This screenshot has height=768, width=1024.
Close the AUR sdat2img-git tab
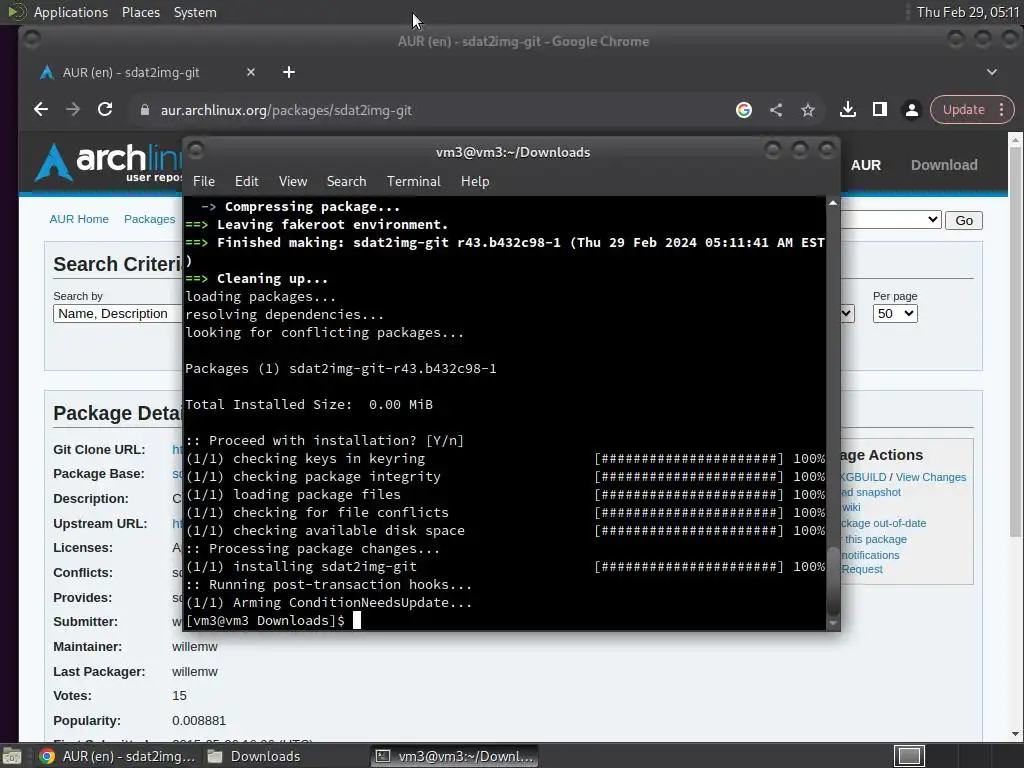251,72
